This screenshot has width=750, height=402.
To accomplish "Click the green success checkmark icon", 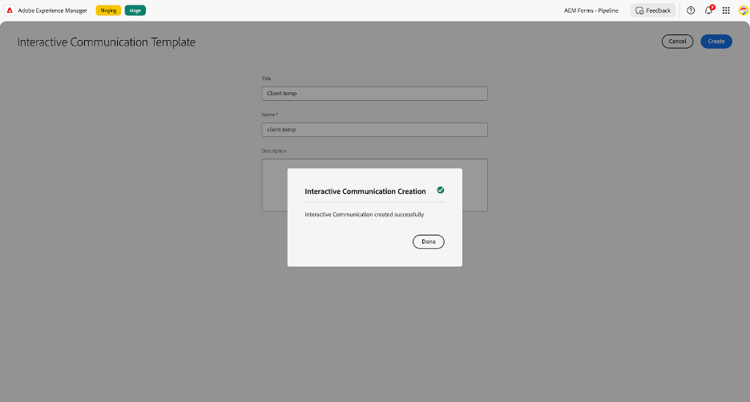I will (441, 190).
